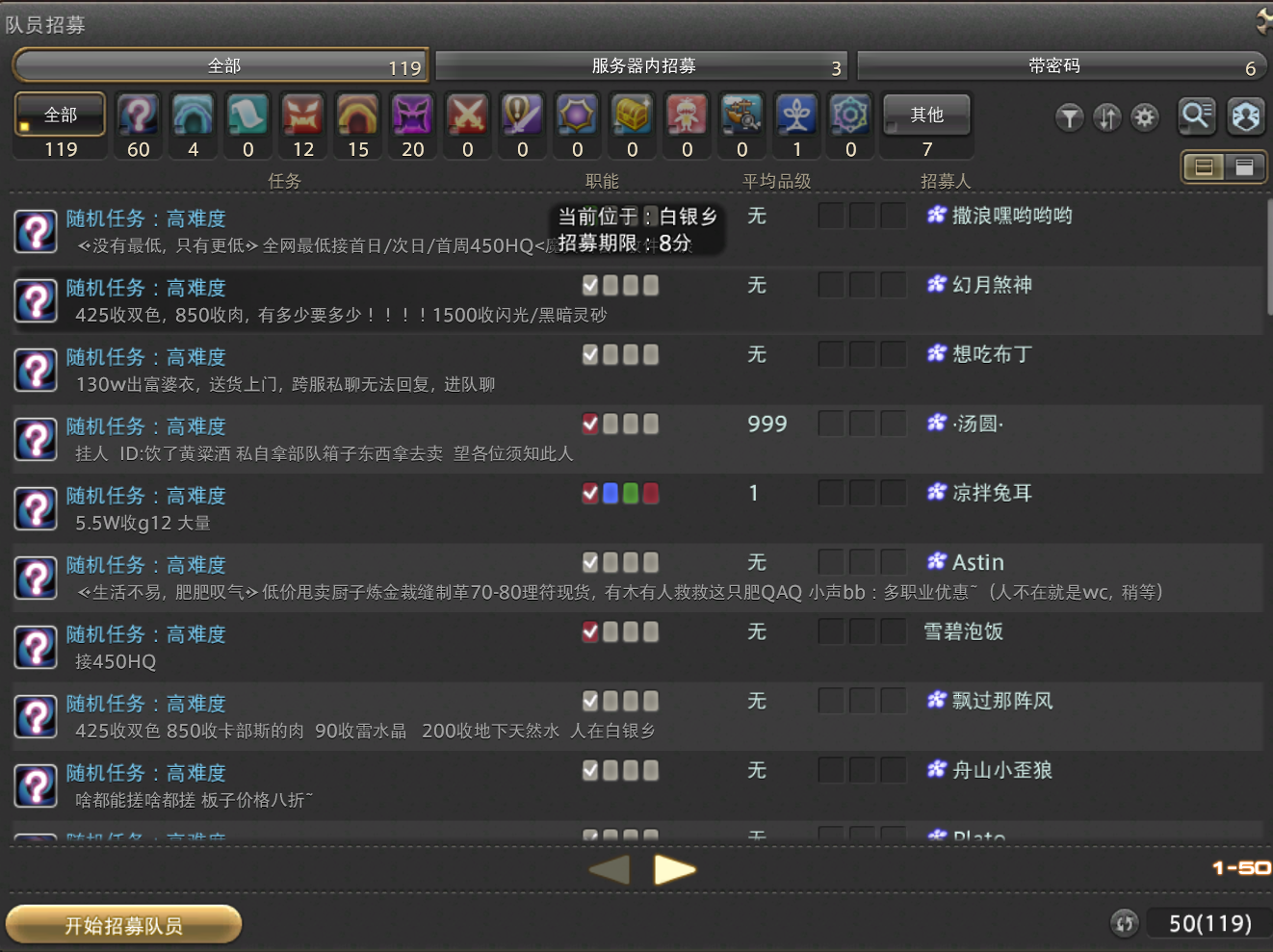Toggle the checked box on 雪碧泡饭's listing

[x=590, y=632]
